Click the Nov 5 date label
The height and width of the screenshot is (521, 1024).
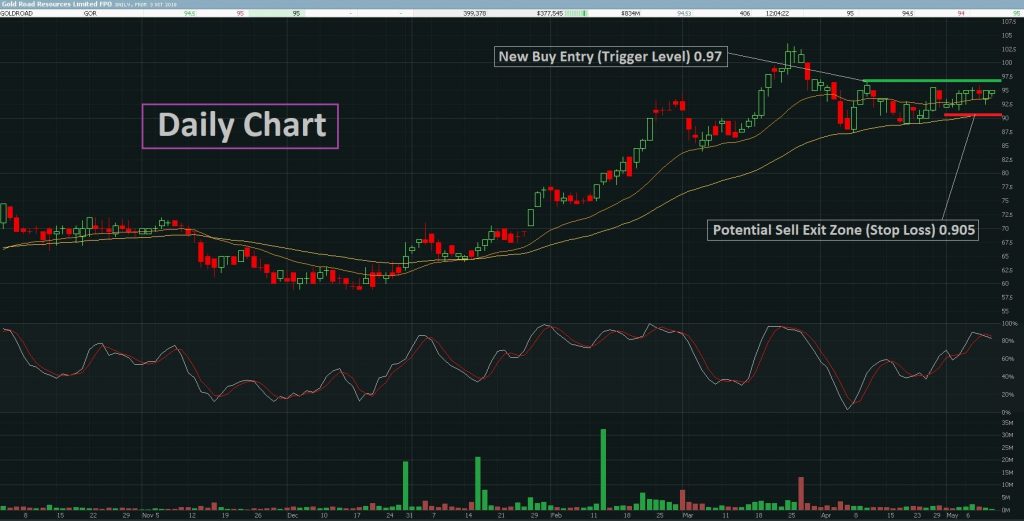pos(150,515)
